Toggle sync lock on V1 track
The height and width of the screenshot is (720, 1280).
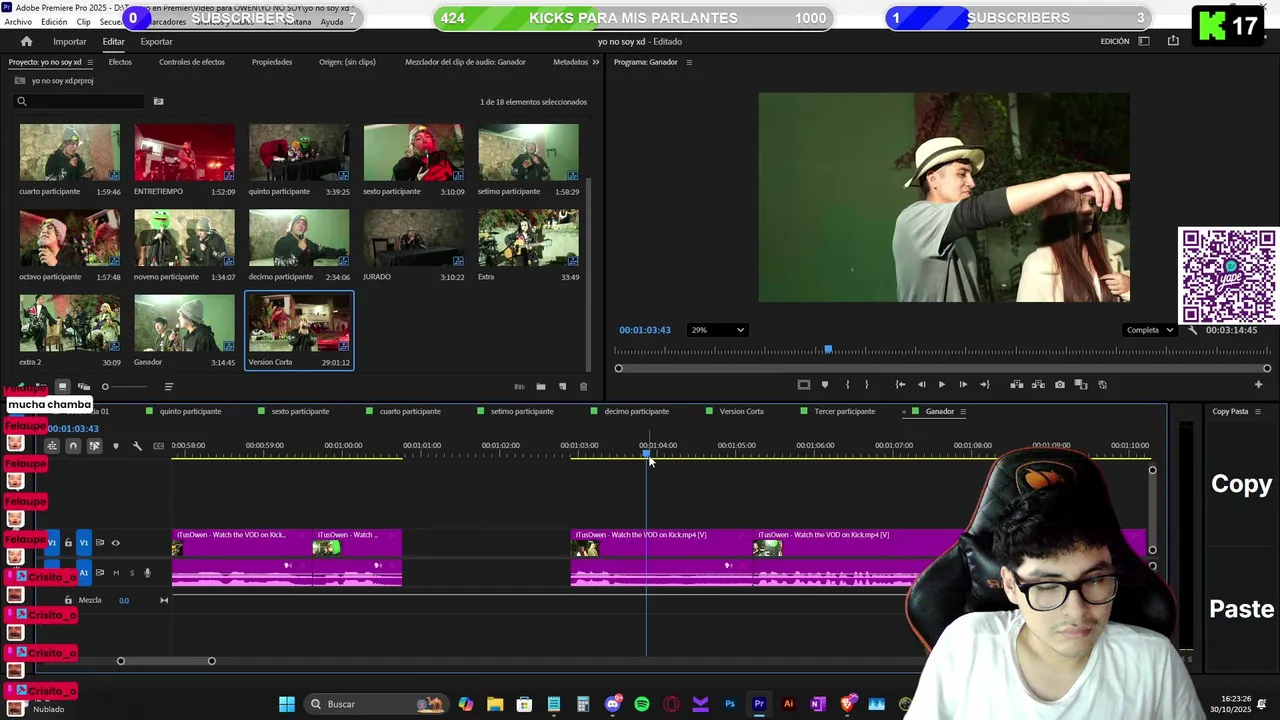point(100,543)
